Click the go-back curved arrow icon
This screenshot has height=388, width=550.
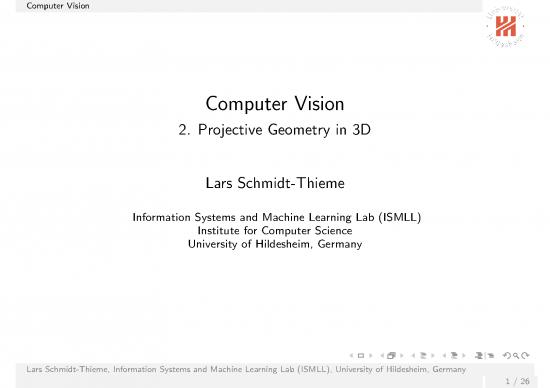tap(507, 355)
